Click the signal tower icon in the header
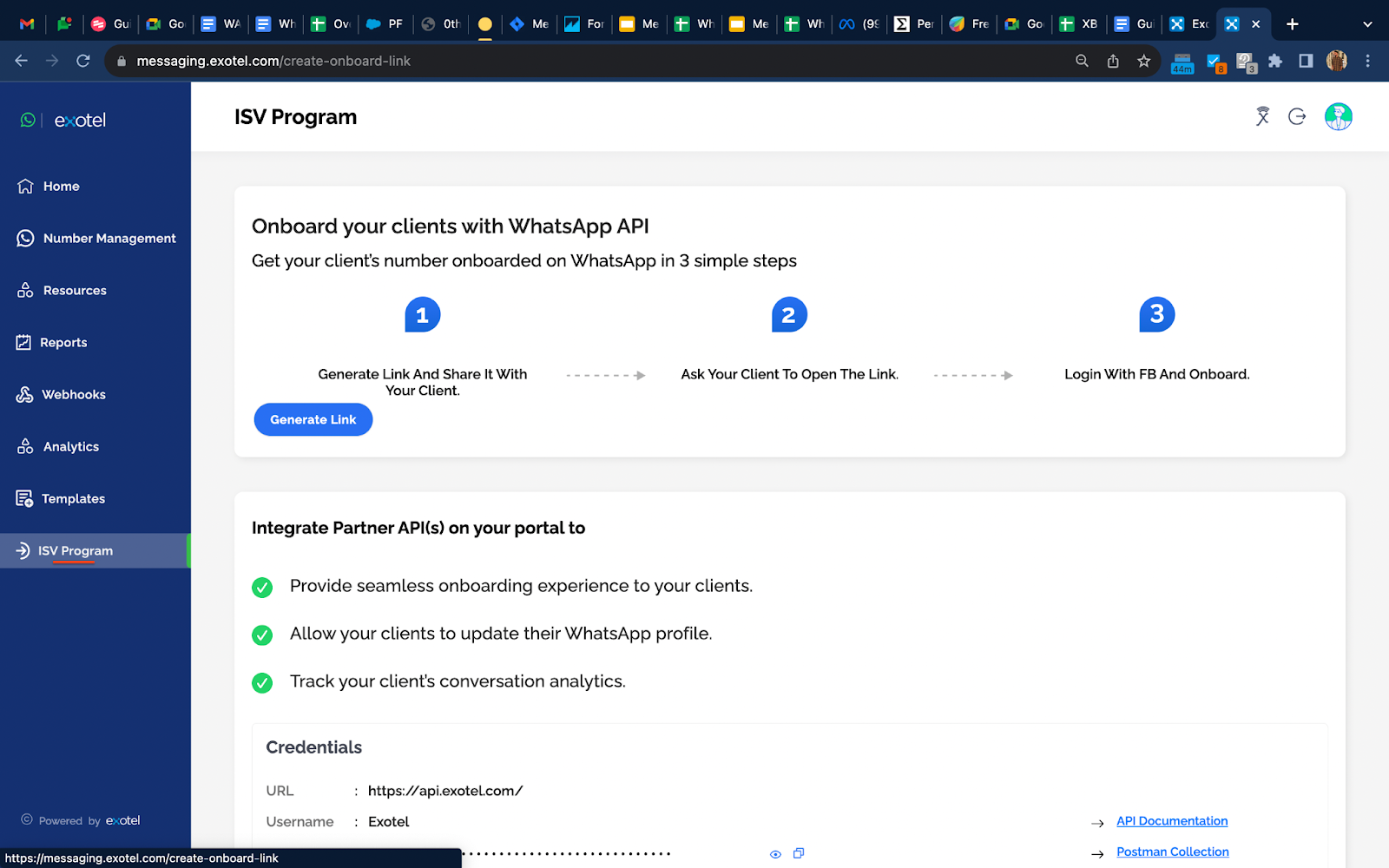 click(1262, 116)
